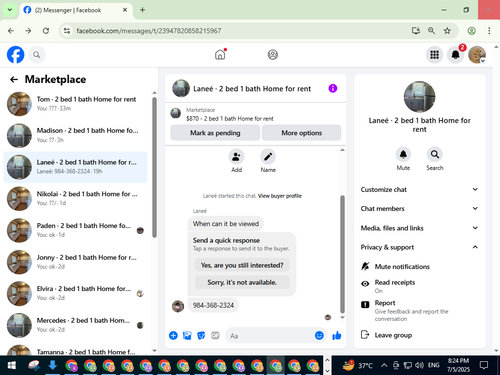Send quick reply 'Yes, are you still interested?'
This screenshot has width=500, height=375.
[242, 265]
